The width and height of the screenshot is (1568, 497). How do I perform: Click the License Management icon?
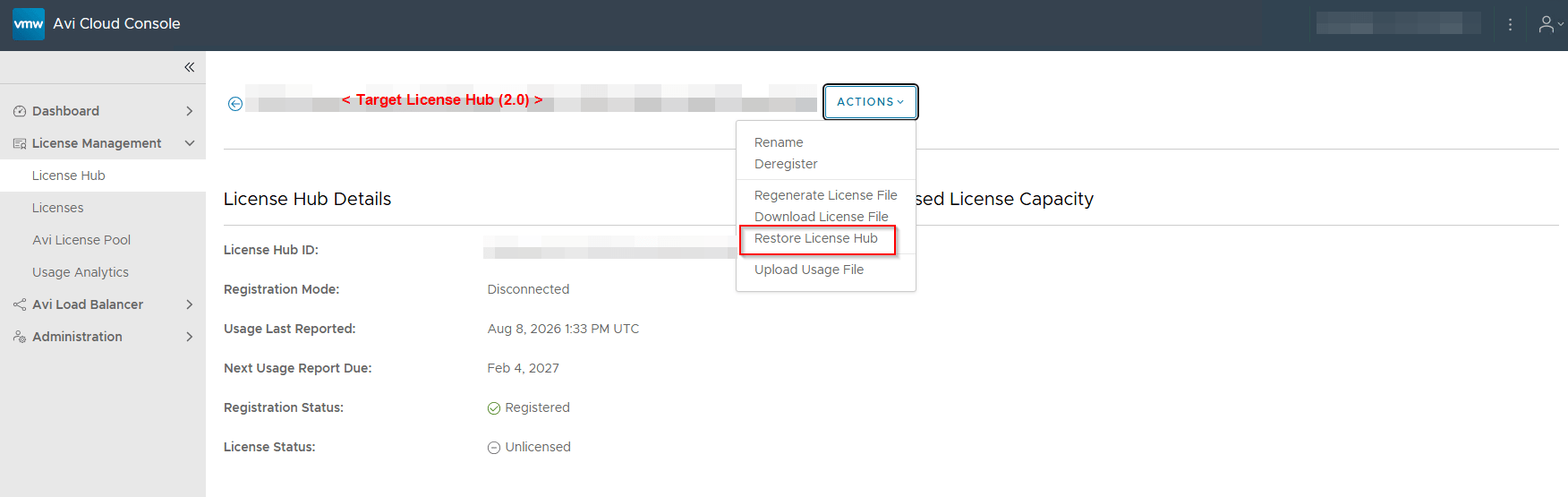(x=20, y=143)
